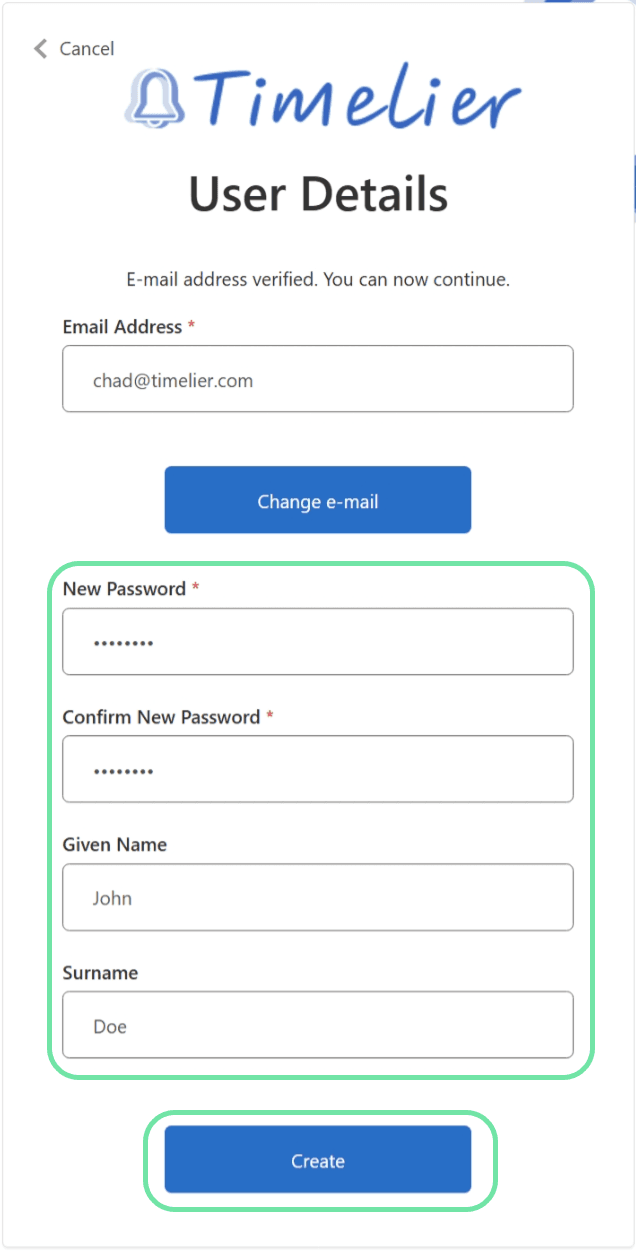Image resolution: width=636 pixels, height=1251 pixels.
Task: Focus the Given Name field containing John
Action: point(318,898)
